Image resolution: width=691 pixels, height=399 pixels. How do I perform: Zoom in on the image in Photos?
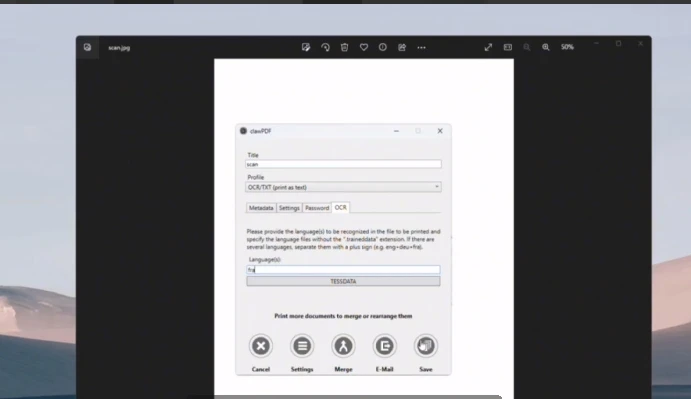pos(546,47)
